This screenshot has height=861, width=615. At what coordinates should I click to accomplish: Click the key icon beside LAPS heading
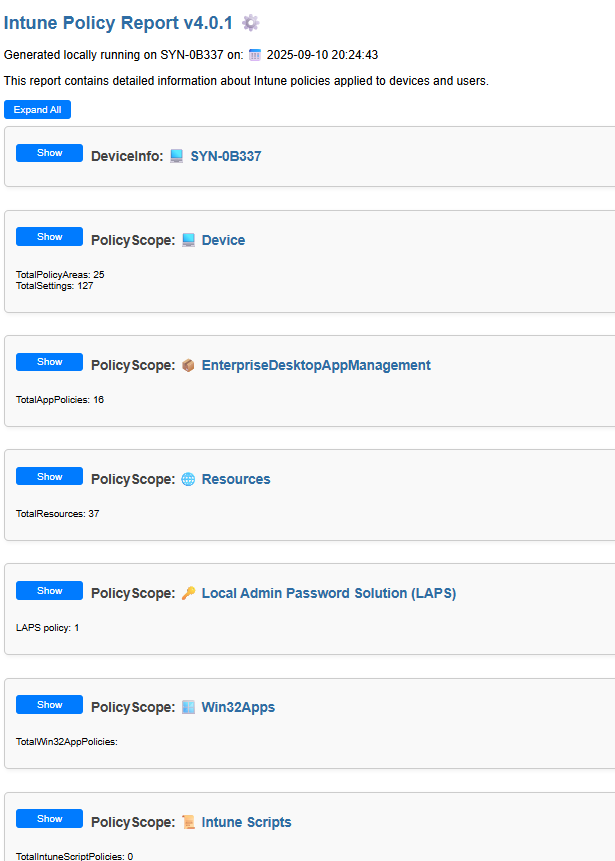tap(188, 594)
